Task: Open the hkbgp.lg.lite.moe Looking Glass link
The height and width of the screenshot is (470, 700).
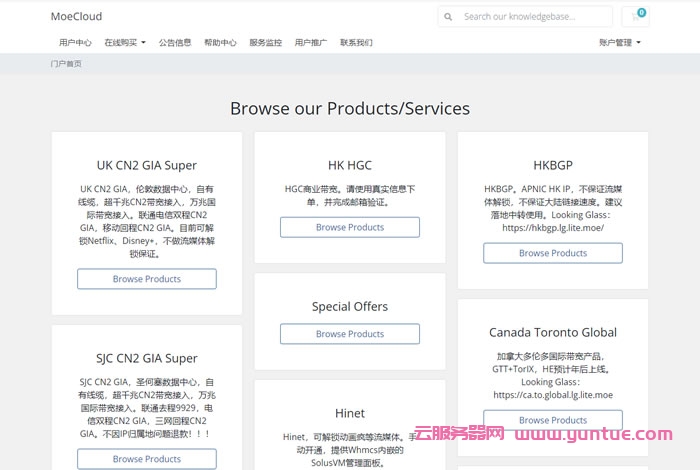Action: coord(553,227)
